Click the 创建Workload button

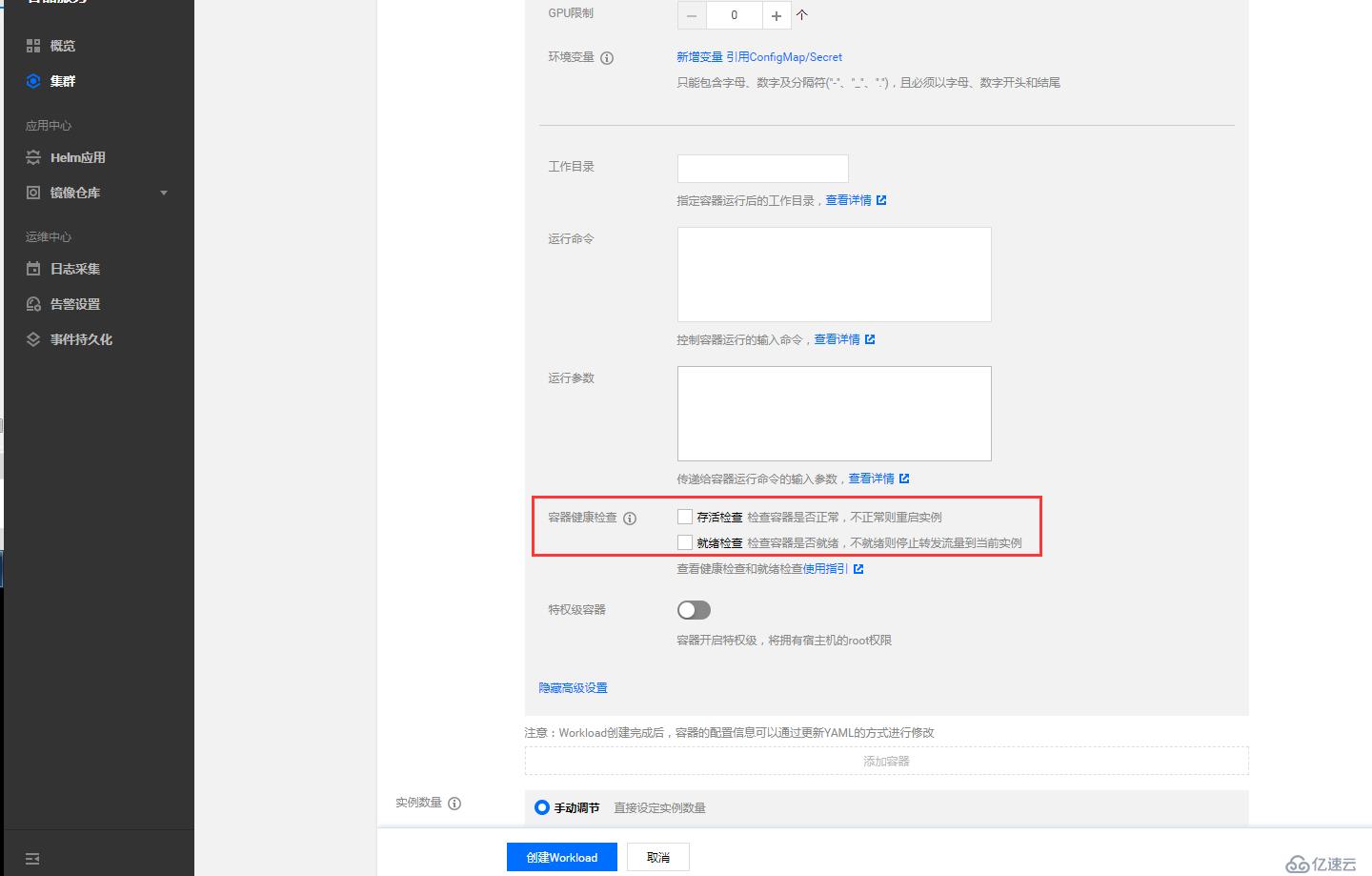[562, 857]
